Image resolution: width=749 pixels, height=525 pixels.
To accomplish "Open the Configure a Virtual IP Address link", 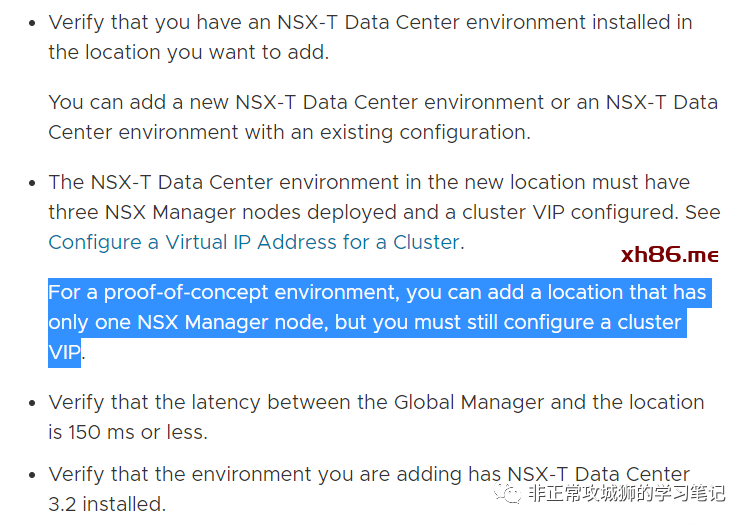I will (x=254, y=242).
